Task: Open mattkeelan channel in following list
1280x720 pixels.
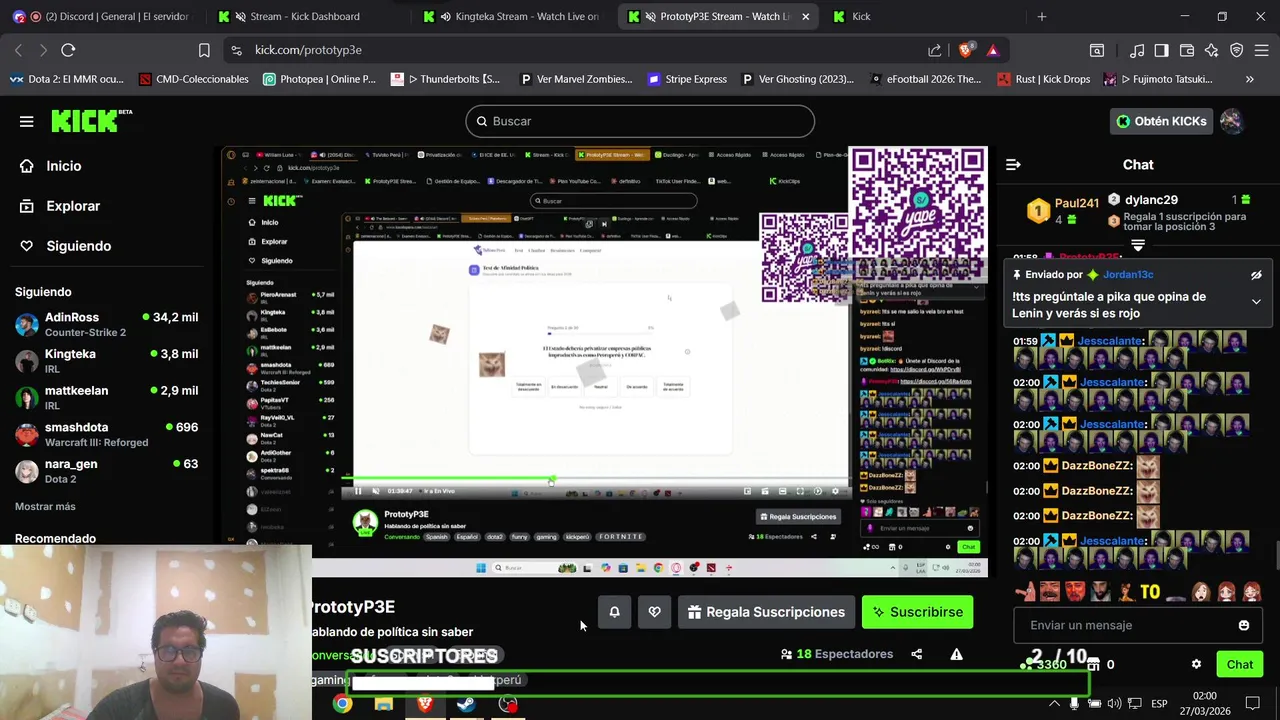Action: point(106,397)
